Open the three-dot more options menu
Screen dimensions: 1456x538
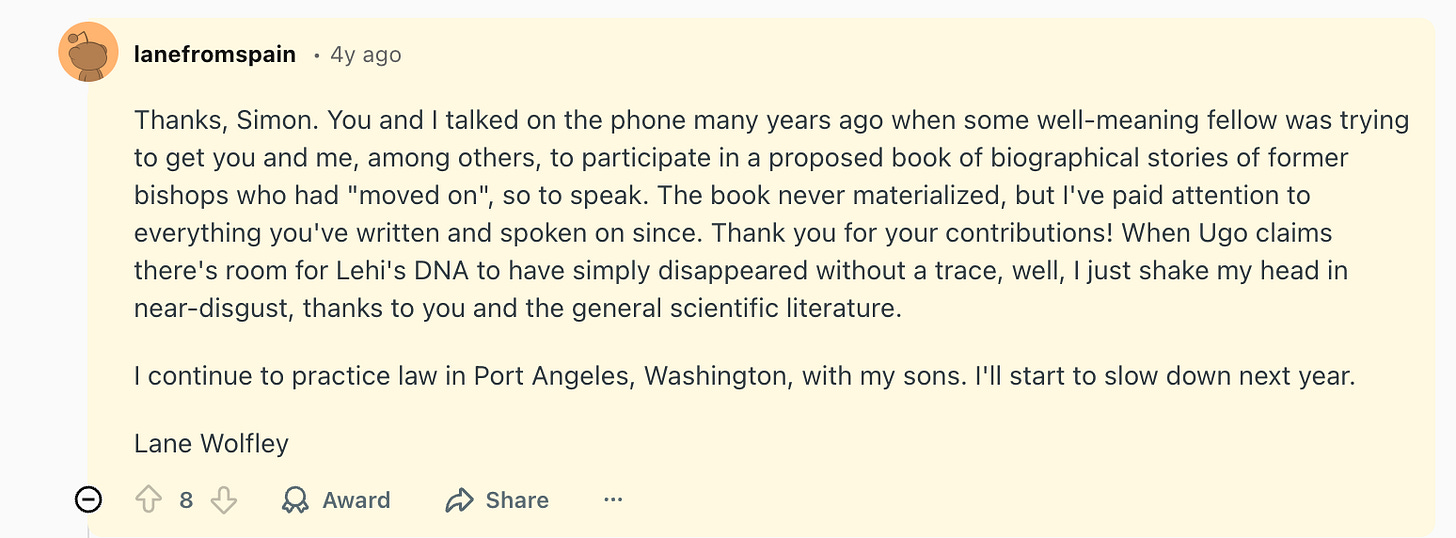click(613, 500)
